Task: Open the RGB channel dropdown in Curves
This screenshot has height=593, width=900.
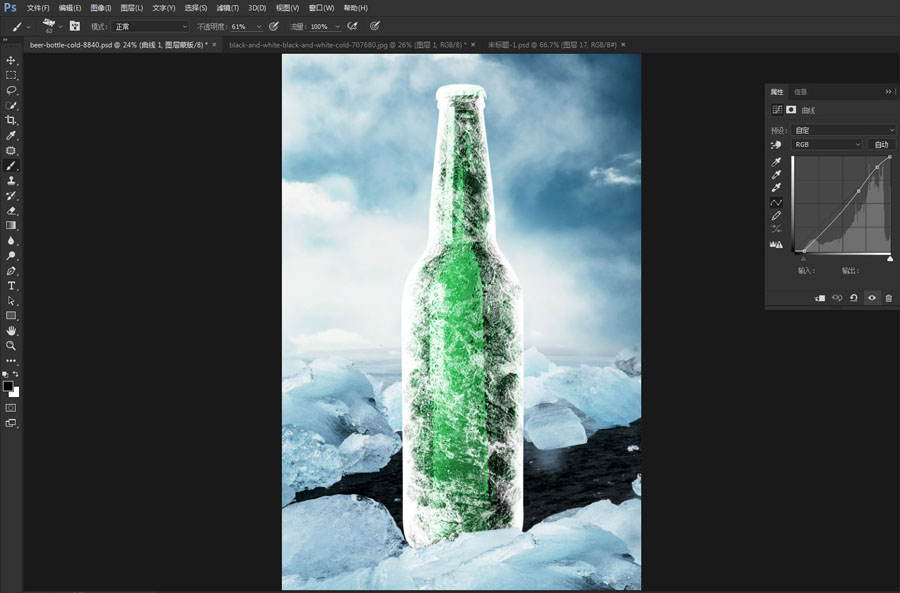Action: coord(826,144)
